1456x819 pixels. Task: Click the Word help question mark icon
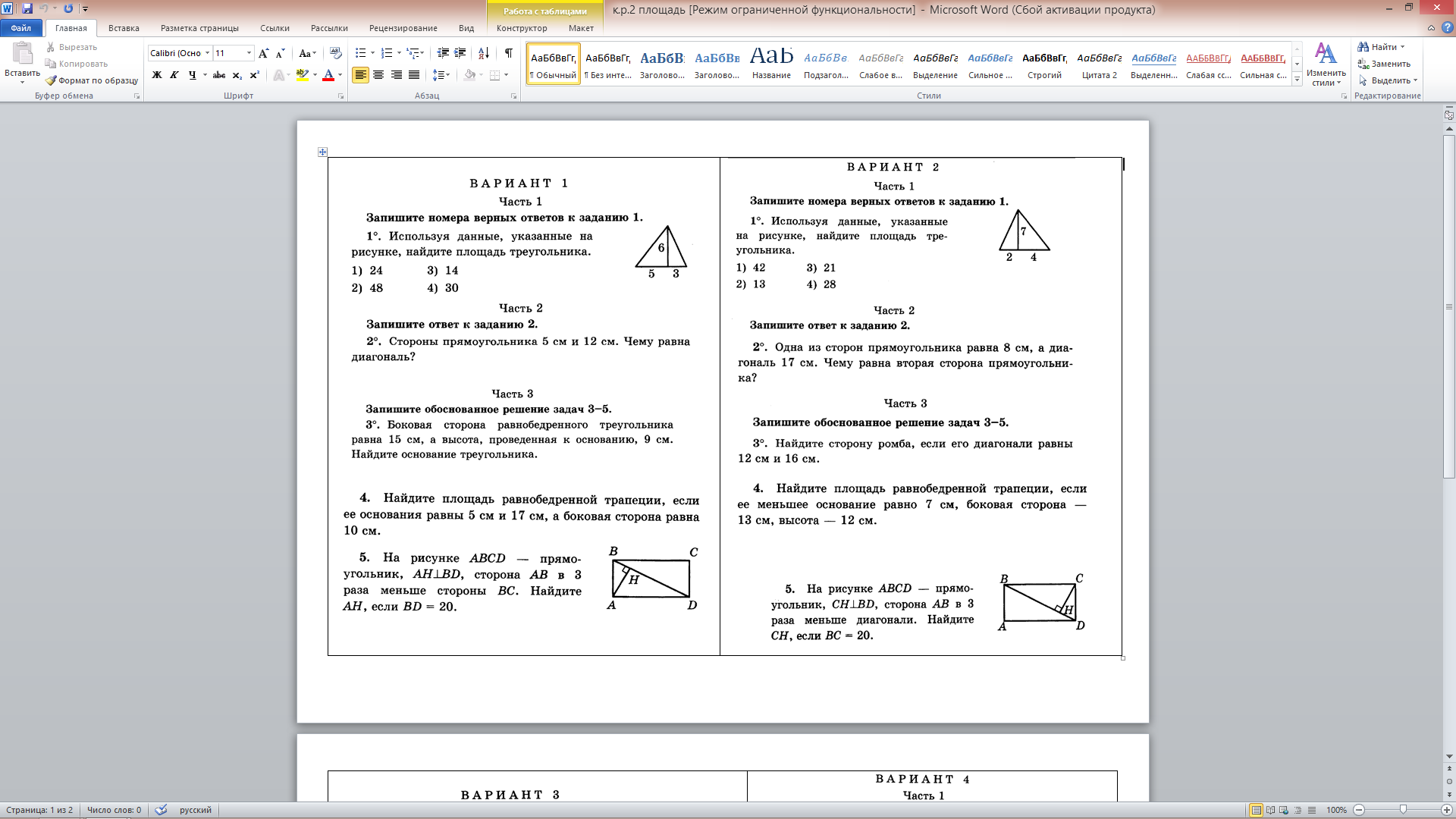(x=1447, y=28)
